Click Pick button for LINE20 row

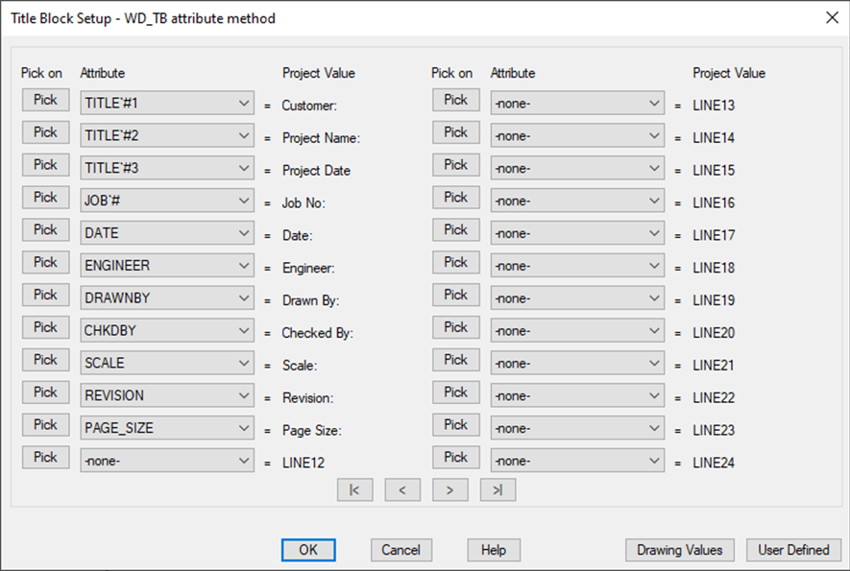pos(456,328)
